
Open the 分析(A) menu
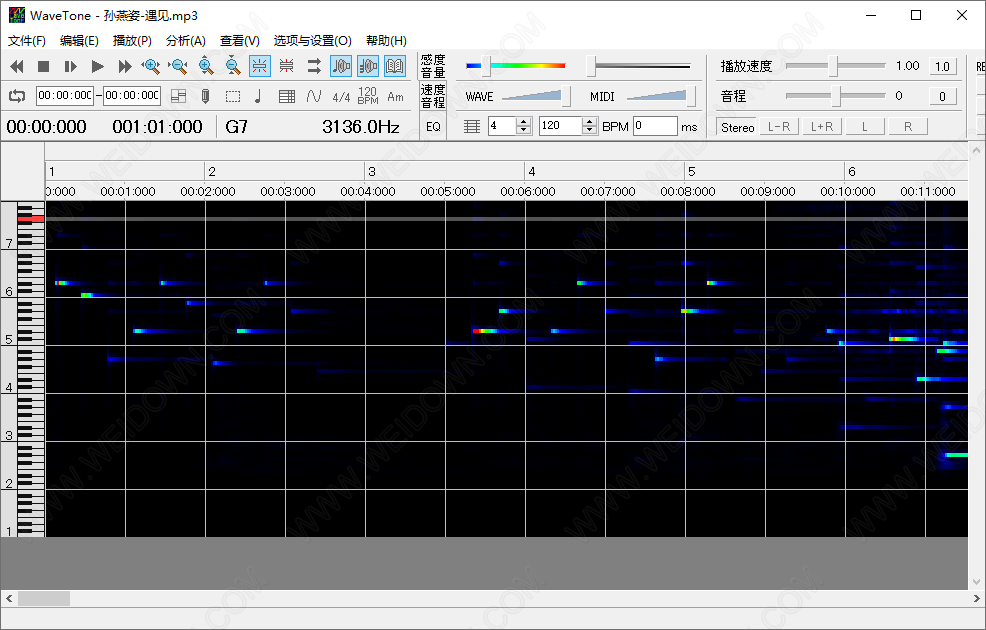click(186, 41)
